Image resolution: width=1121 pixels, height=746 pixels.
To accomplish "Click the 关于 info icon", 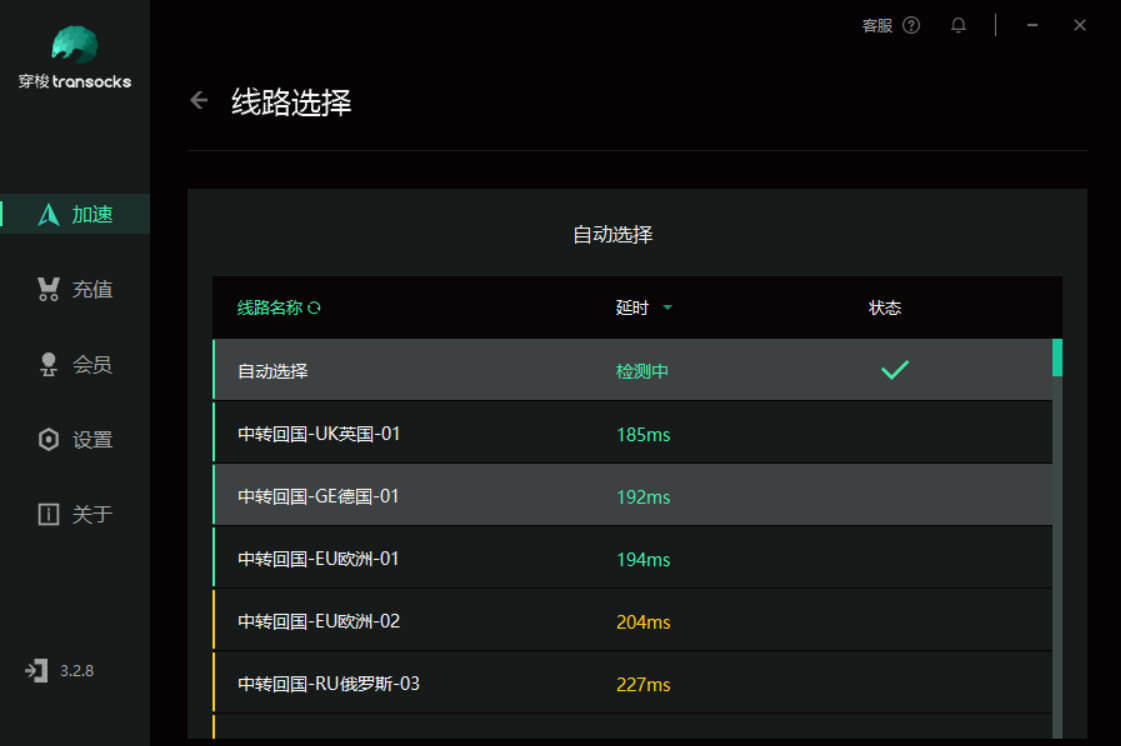I will click(48, 514).
